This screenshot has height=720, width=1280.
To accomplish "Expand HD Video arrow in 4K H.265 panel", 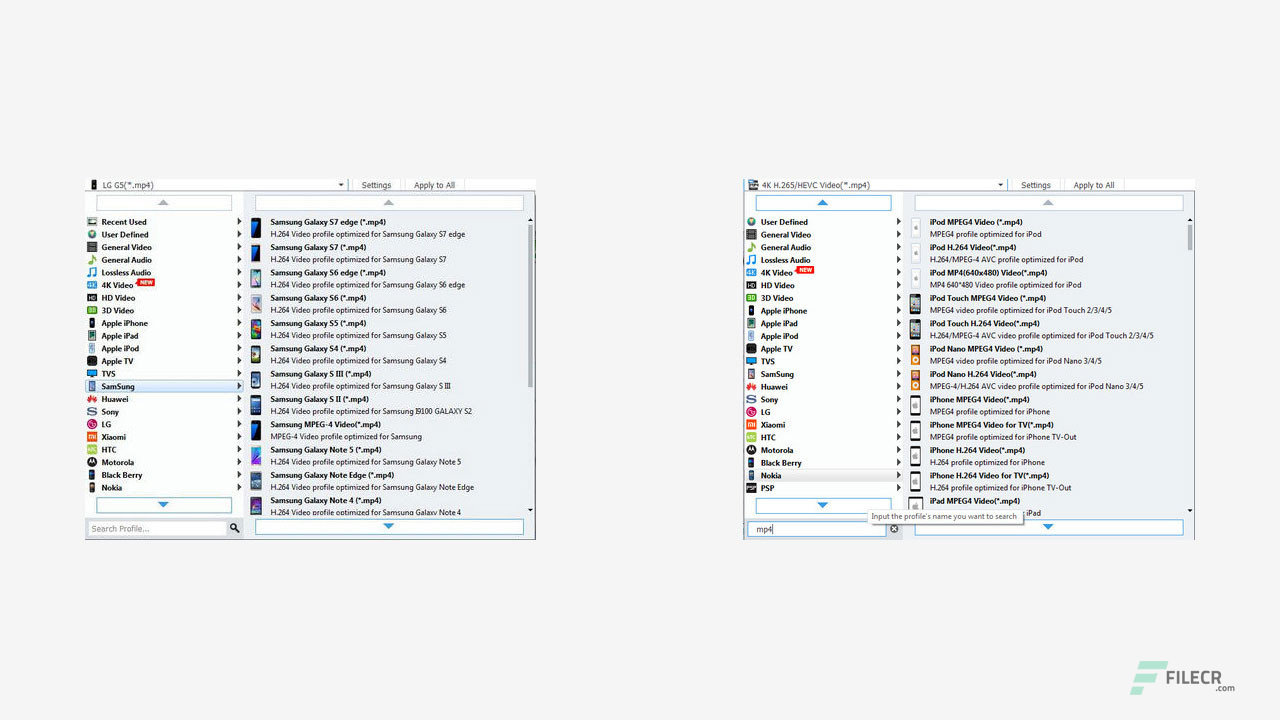I will pyautogui.click(x=898, y=285).
